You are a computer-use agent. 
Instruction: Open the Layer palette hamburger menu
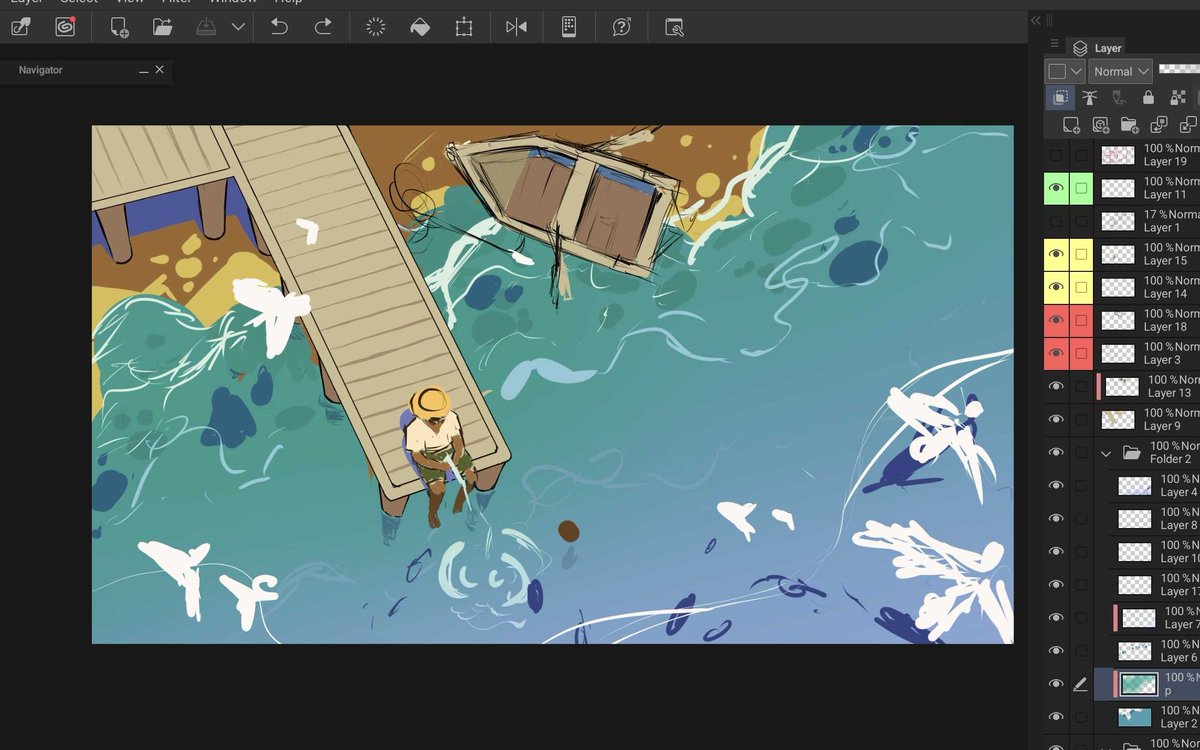pos(1054,43)
